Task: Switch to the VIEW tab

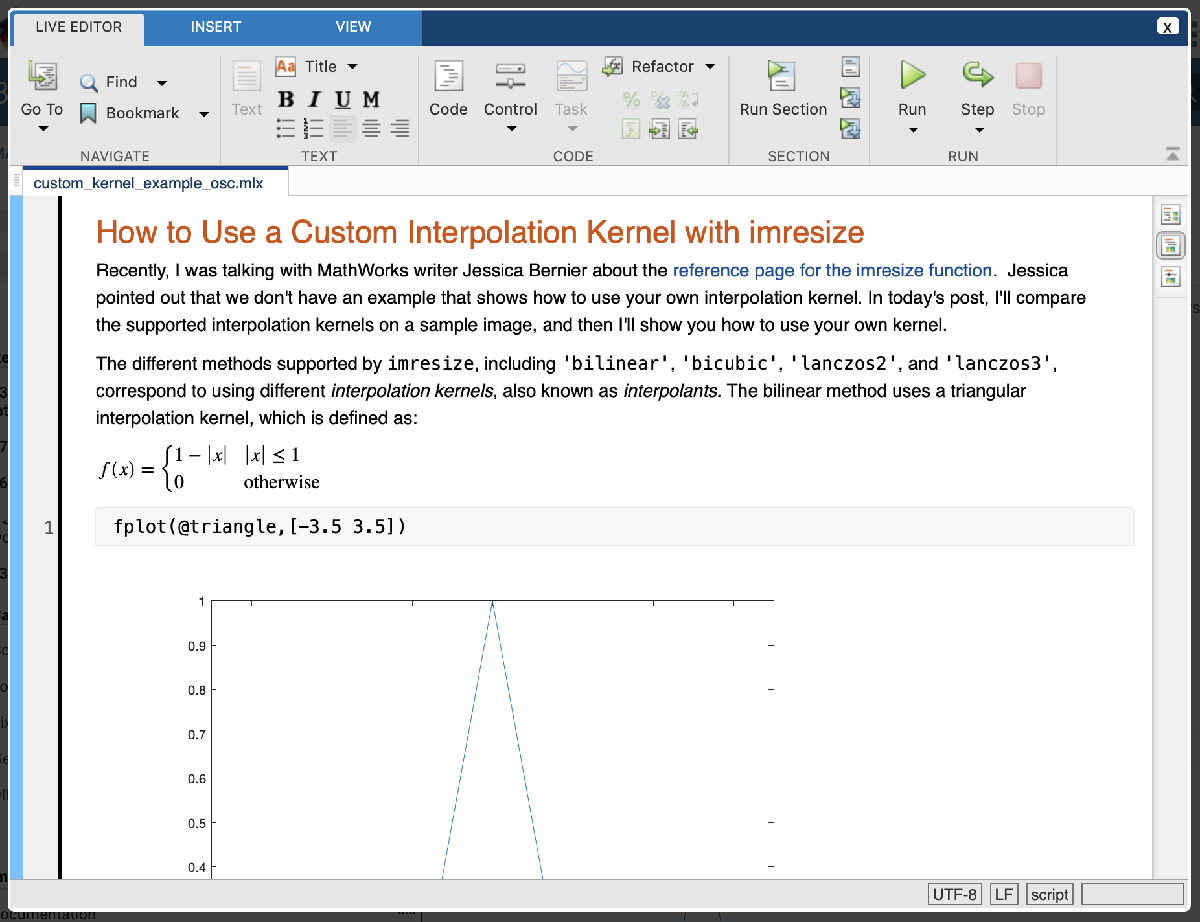Action: point(353,27)
